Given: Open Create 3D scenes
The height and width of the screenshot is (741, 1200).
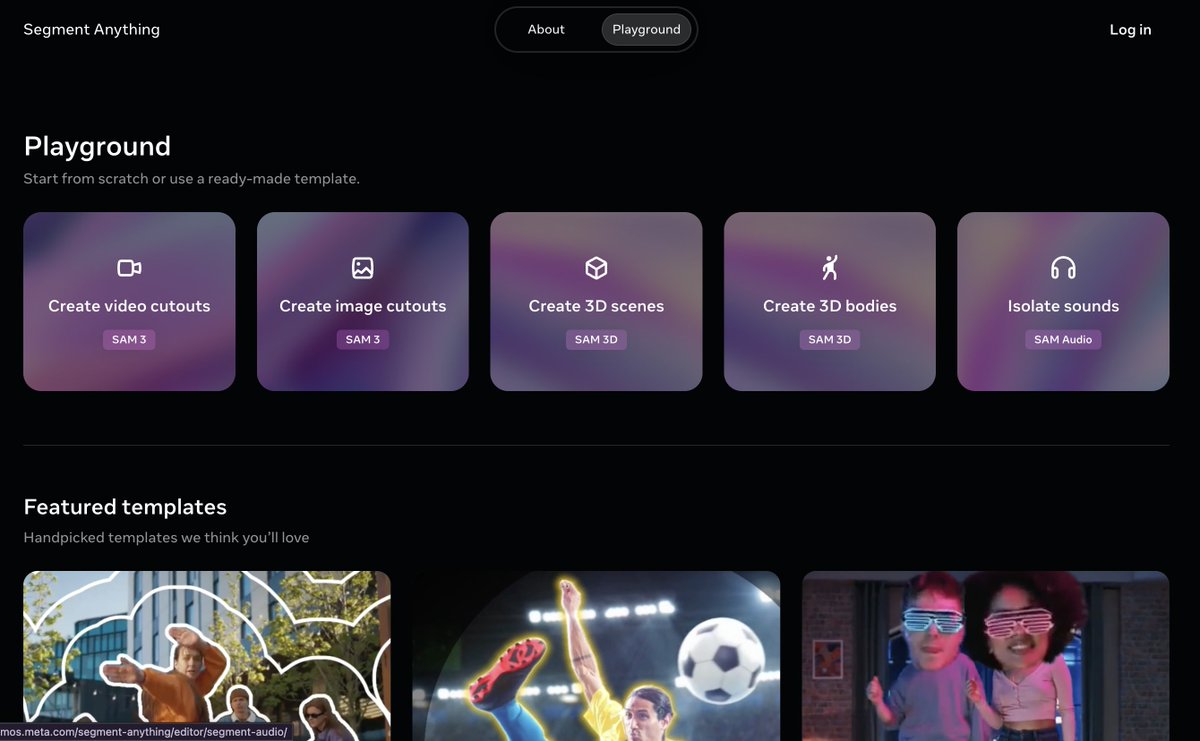Looking at the screenshot, I should [x=596, y=301].
